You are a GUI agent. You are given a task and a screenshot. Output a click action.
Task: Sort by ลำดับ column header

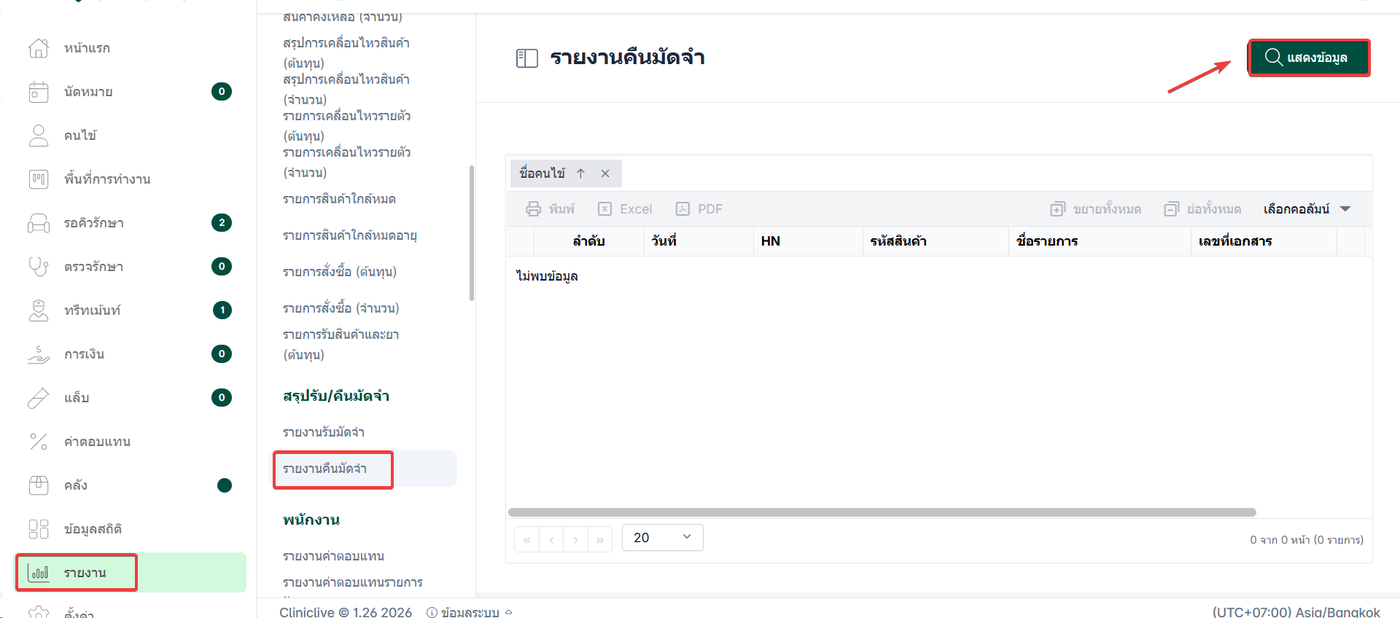(589, 241)
